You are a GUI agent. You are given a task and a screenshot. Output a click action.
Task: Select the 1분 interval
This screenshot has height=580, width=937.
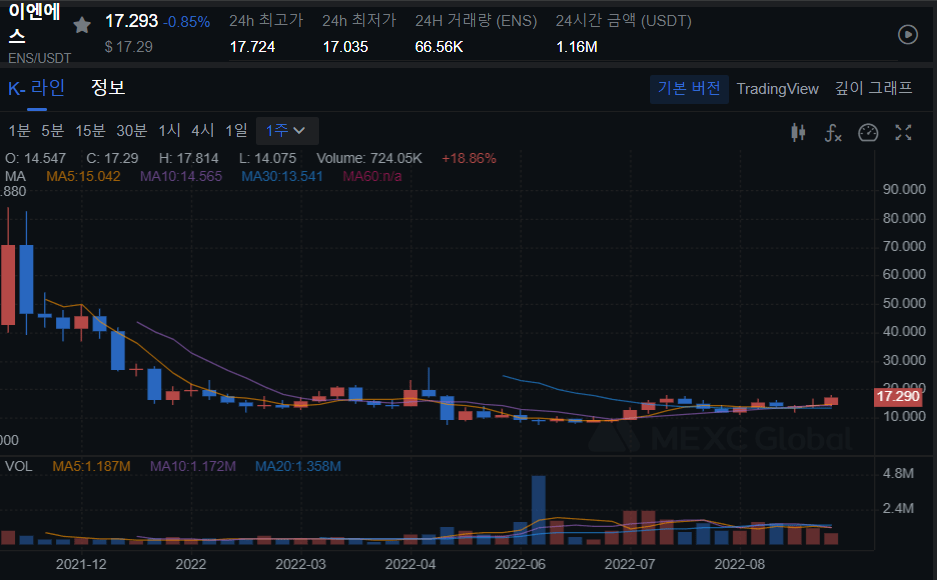click(19, 130)
